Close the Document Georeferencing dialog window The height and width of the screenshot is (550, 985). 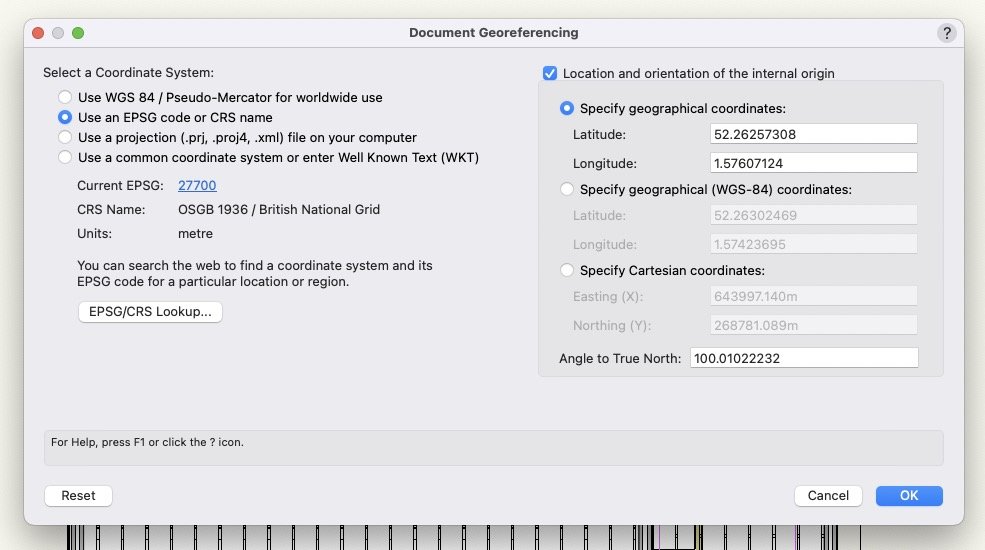39,33
